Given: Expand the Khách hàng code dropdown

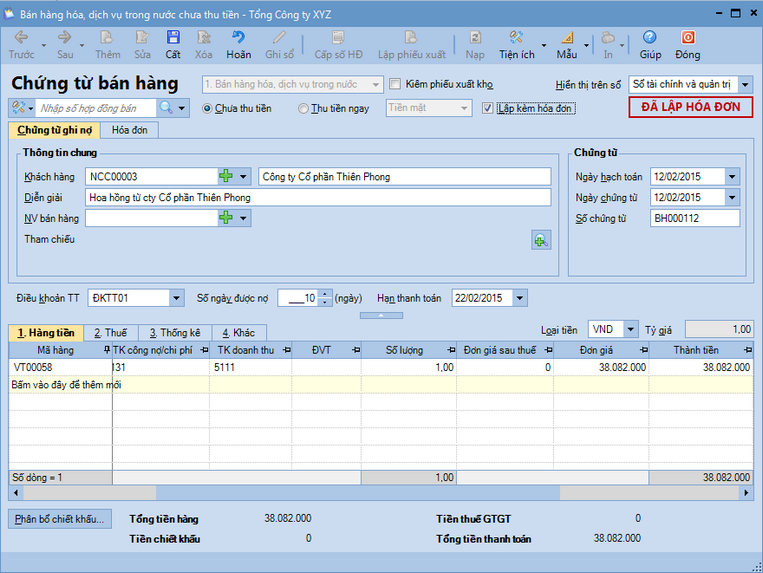Looking at the screenshot, I should pyautogui.click(x=243, y=176).
